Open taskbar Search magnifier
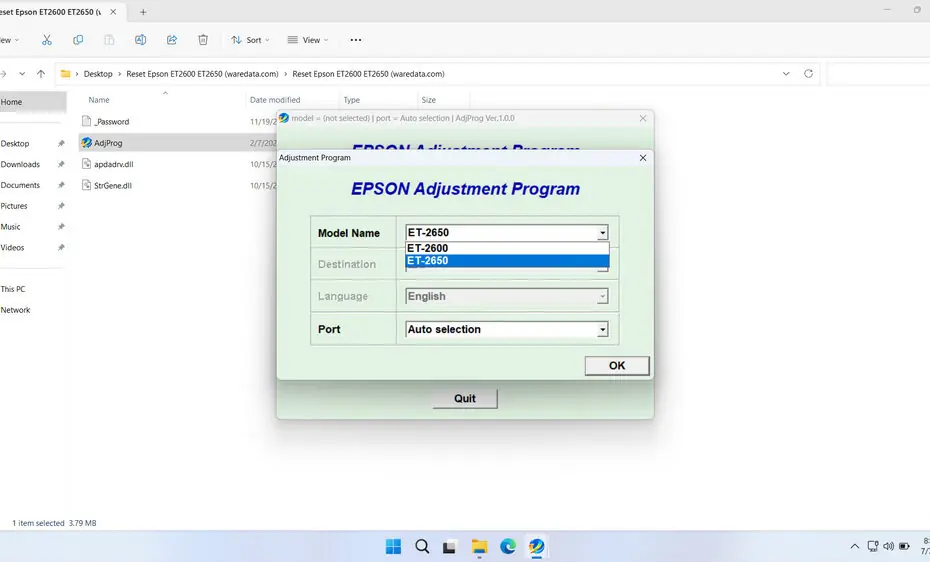Screen dimensions: 930x562 click(422, 546)
